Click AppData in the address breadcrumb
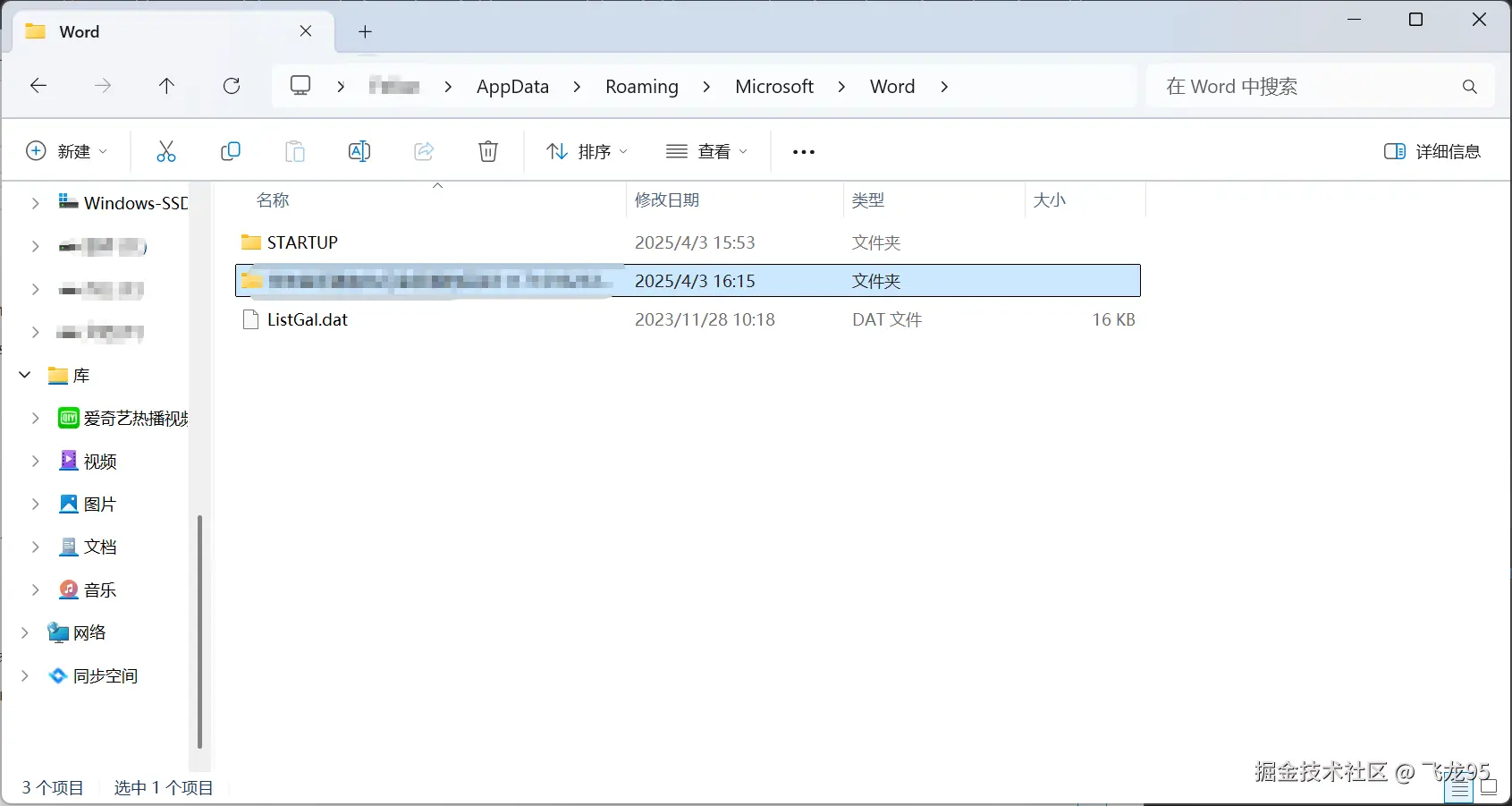Screen dimensions: 1512x806 coord(512,87)
